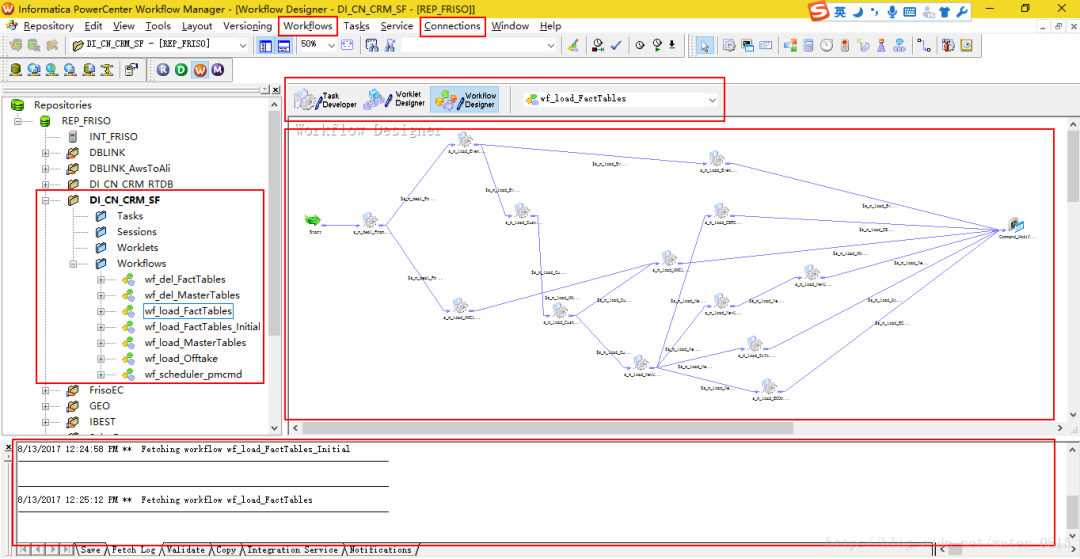
Task: Click the Start task in workflow canvas
Action: pyautogui.click(x=313, y=222)
